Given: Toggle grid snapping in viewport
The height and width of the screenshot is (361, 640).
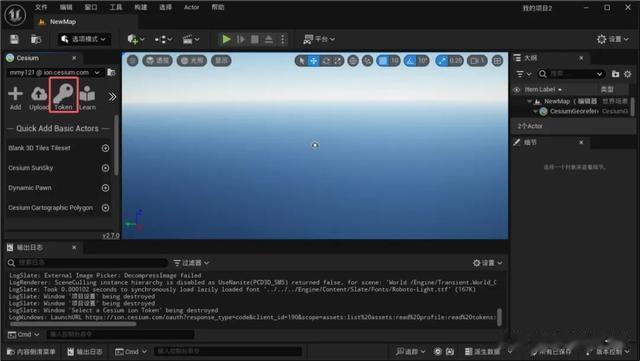Looking at the screenshot, I should pyautogui.click(x=383, y=61).
